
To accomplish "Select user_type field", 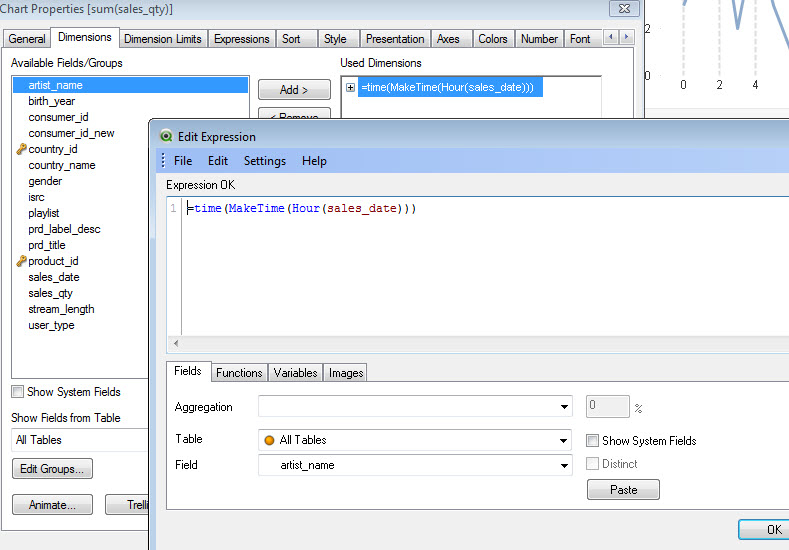I will [x=51, y=325].
